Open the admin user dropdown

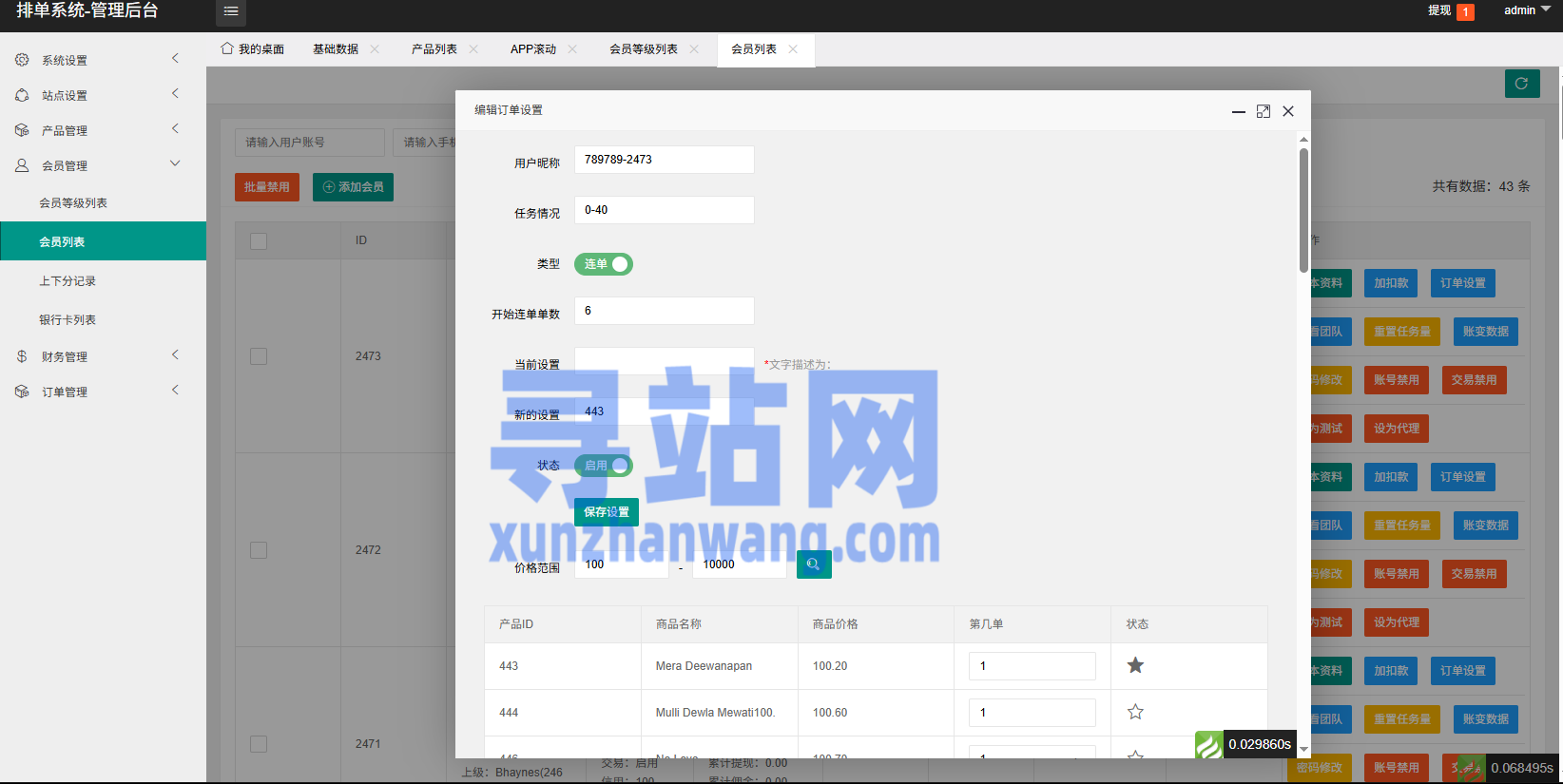pos(1526,10)
